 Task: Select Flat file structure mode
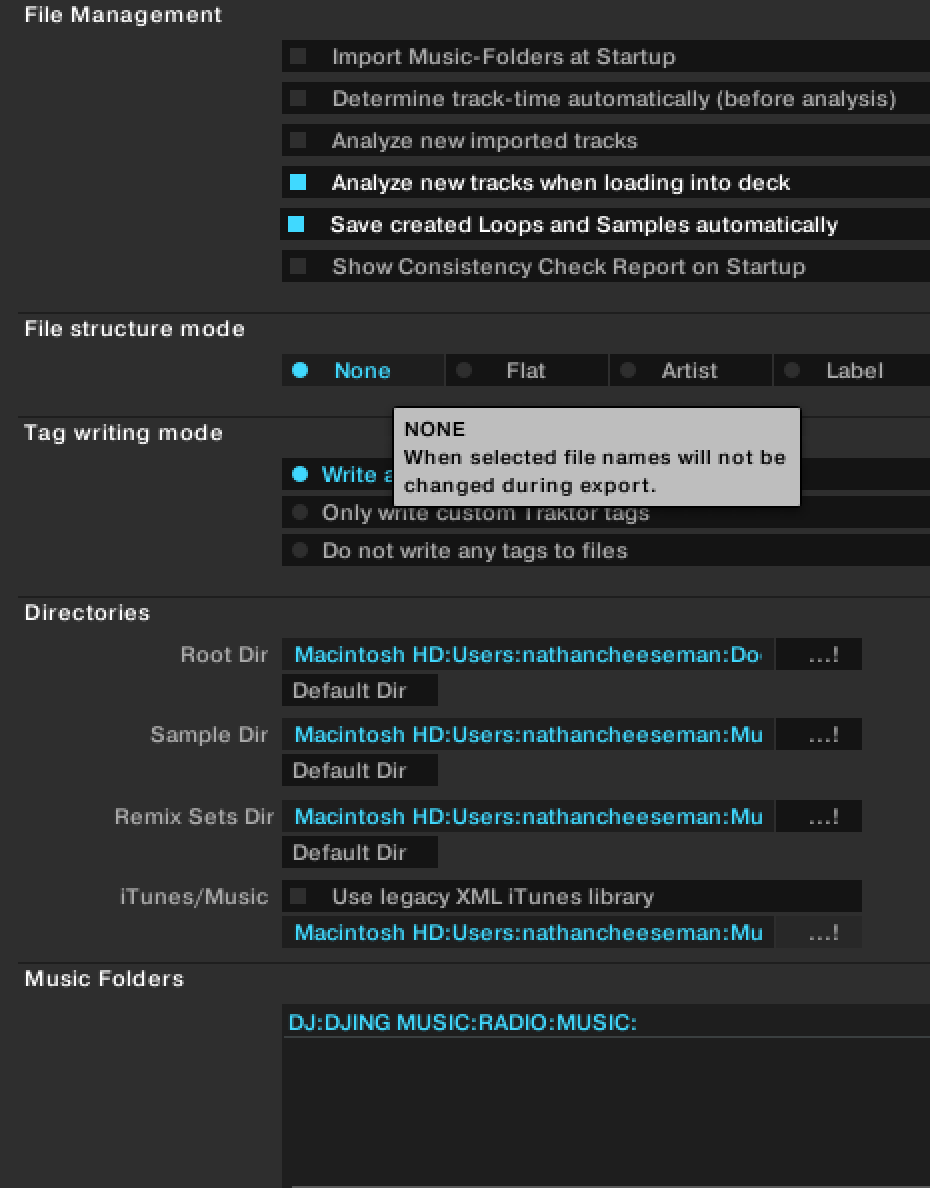tap(464, 371)
